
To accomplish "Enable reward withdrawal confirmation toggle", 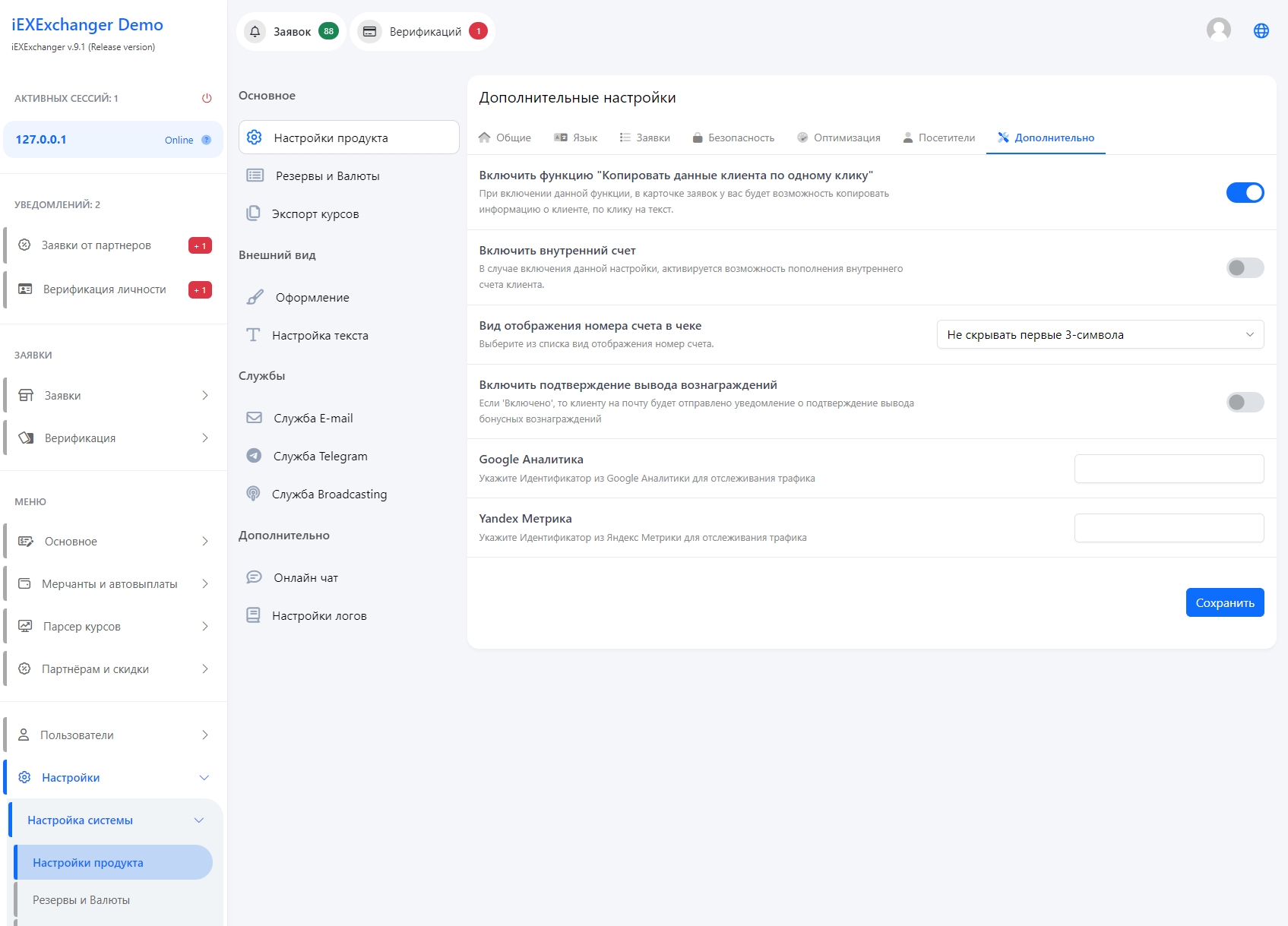I will [x=1245, y=402].
